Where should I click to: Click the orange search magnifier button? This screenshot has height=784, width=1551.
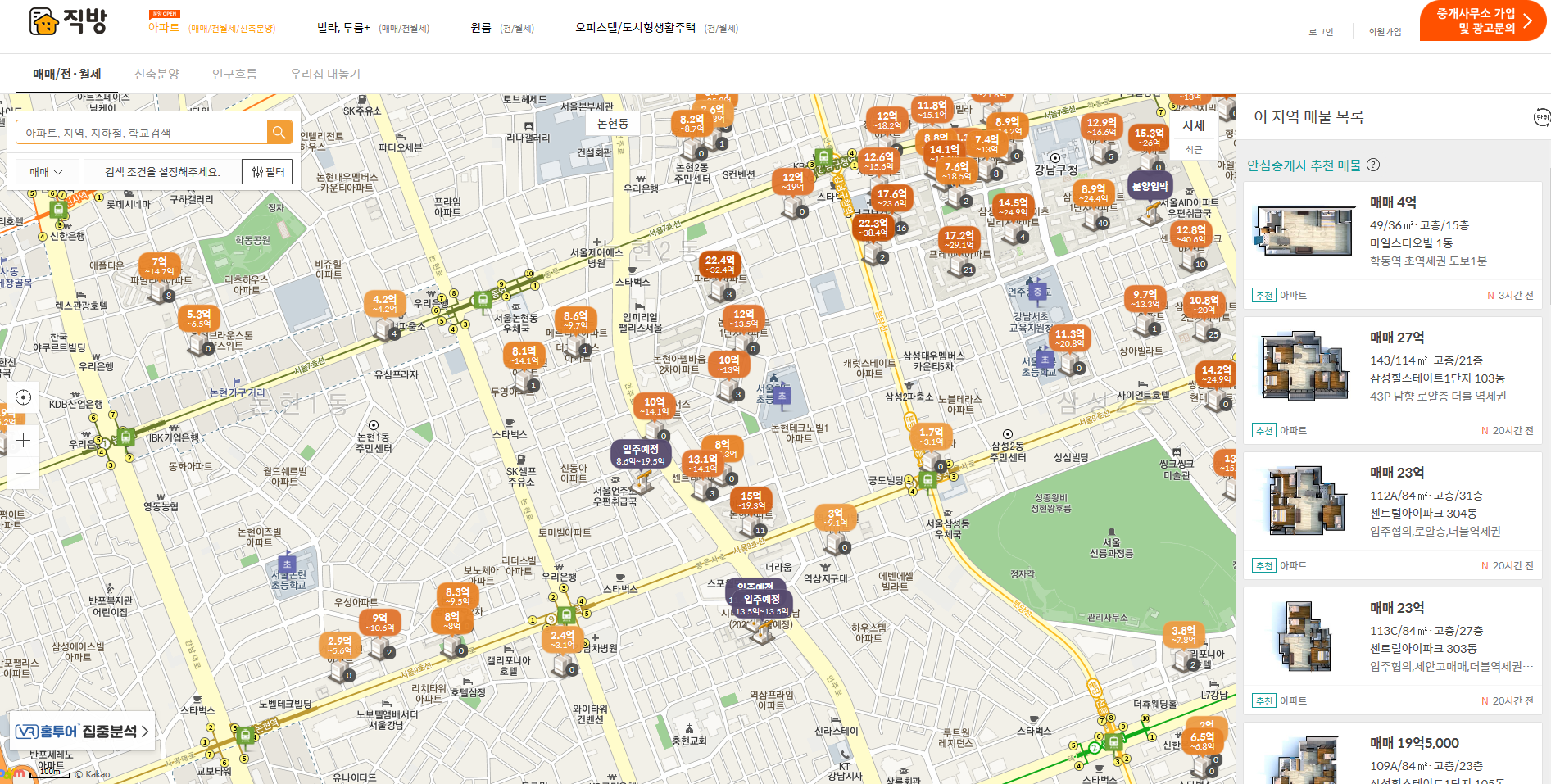pos(279,133)
